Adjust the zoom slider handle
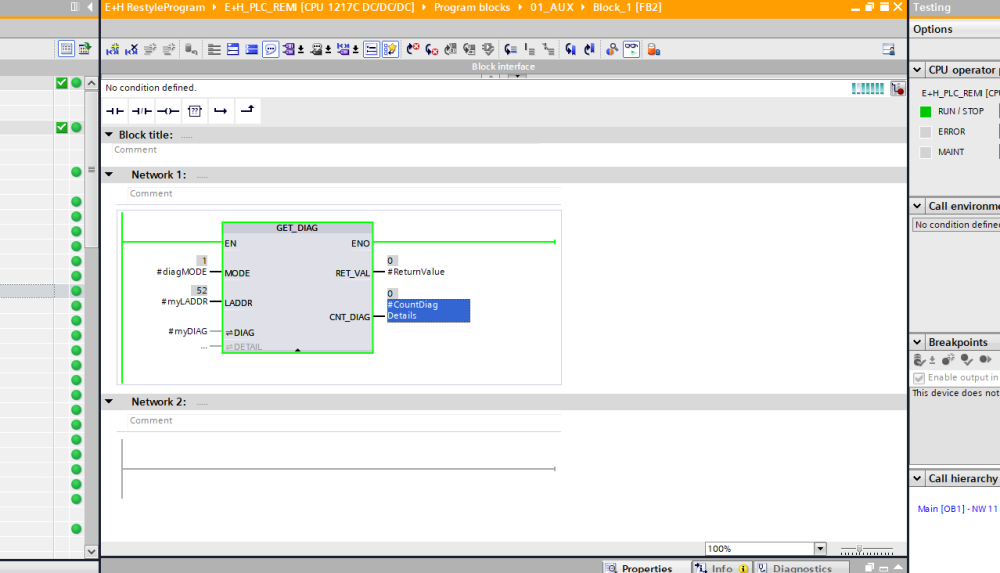This screenshot has height=573, width=1000. click(859, 549)
